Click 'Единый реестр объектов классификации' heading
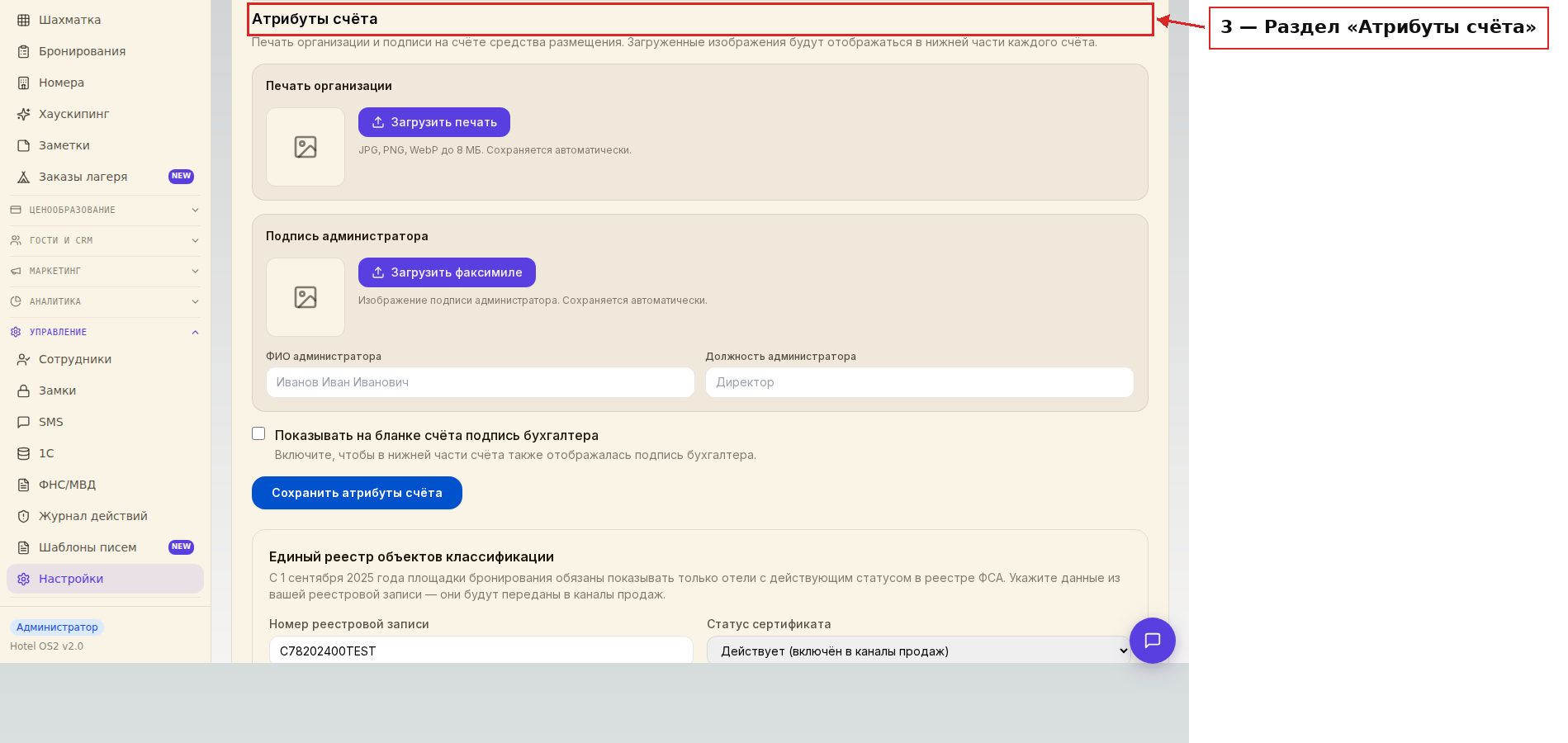1568x743 pixels. click(411, 557)
